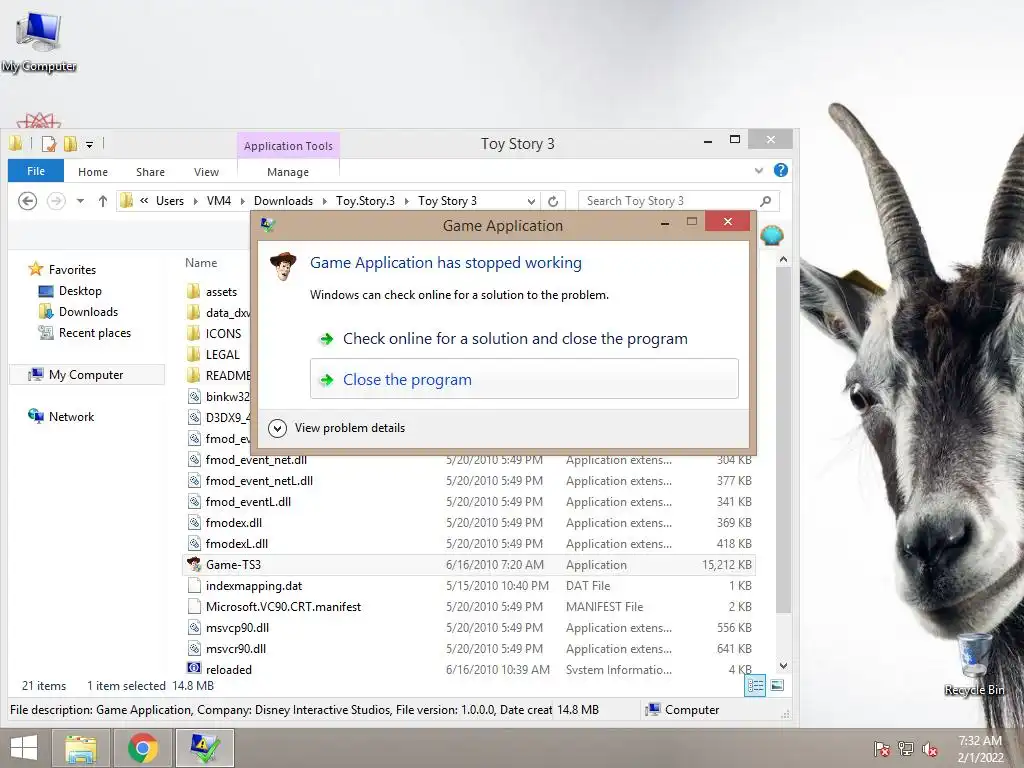This screenshot has width=1024, height=768.
Task: Click the muted volume tray icon
Action: tap(930, 749)
